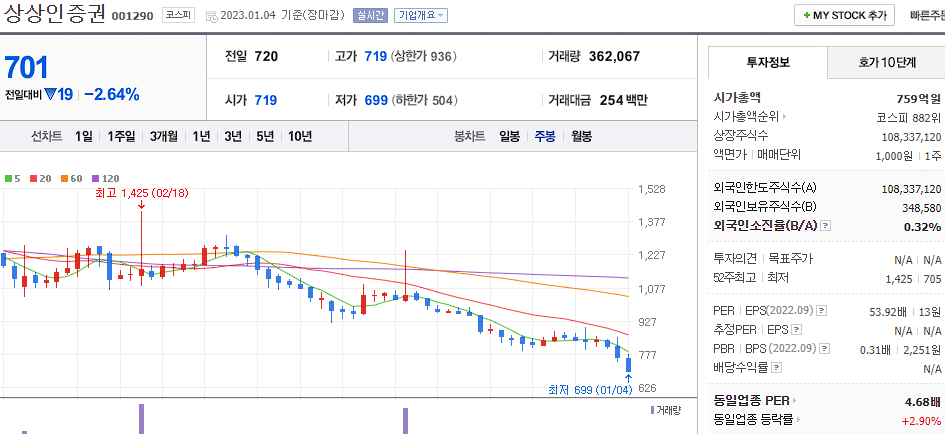Show the 3년 line chart
The width and height of the screenshot is (945, 434).
pyautogui.click(x=233, y=136)
